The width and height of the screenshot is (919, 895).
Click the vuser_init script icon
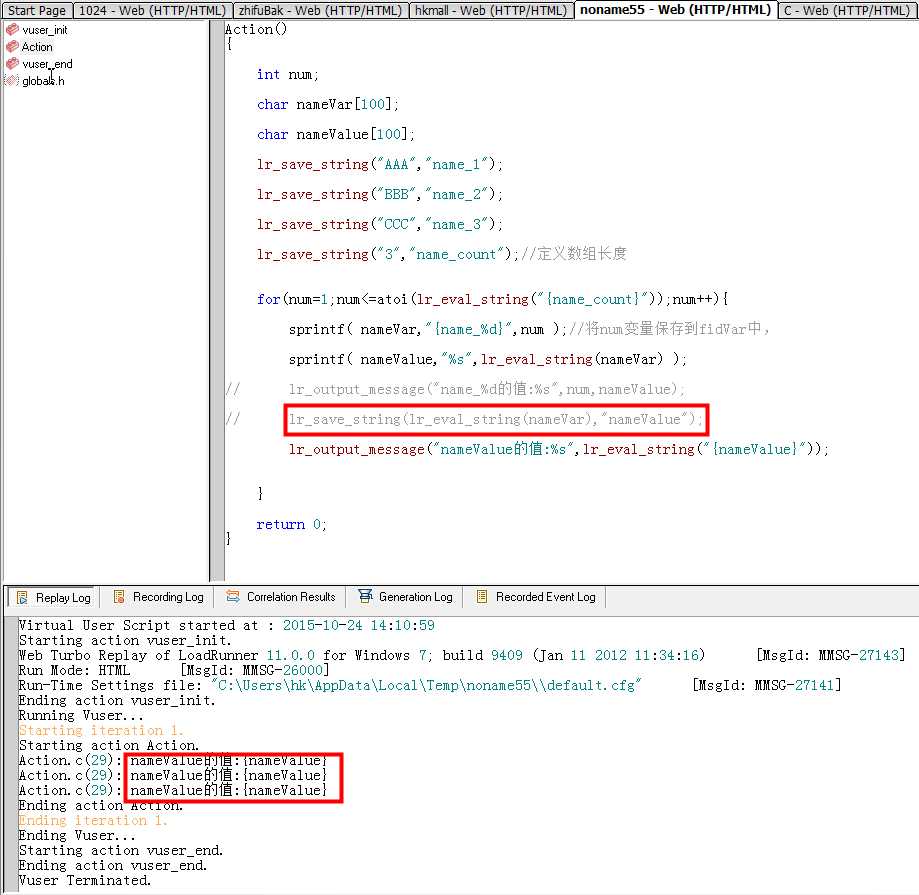[x=12, y=29]
